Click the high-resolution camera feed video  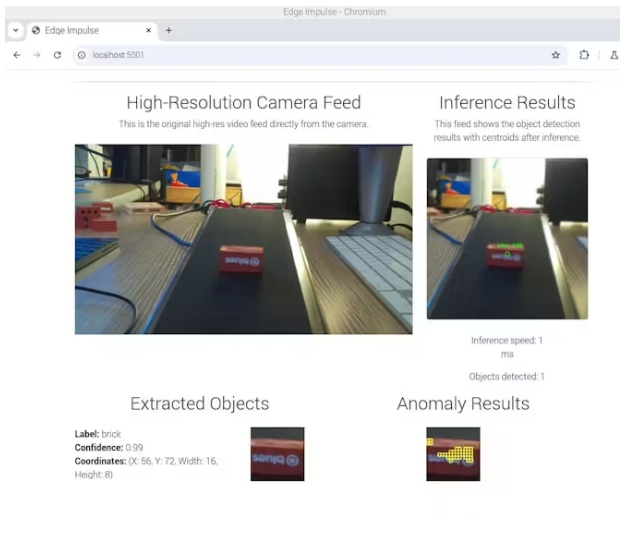243,239
